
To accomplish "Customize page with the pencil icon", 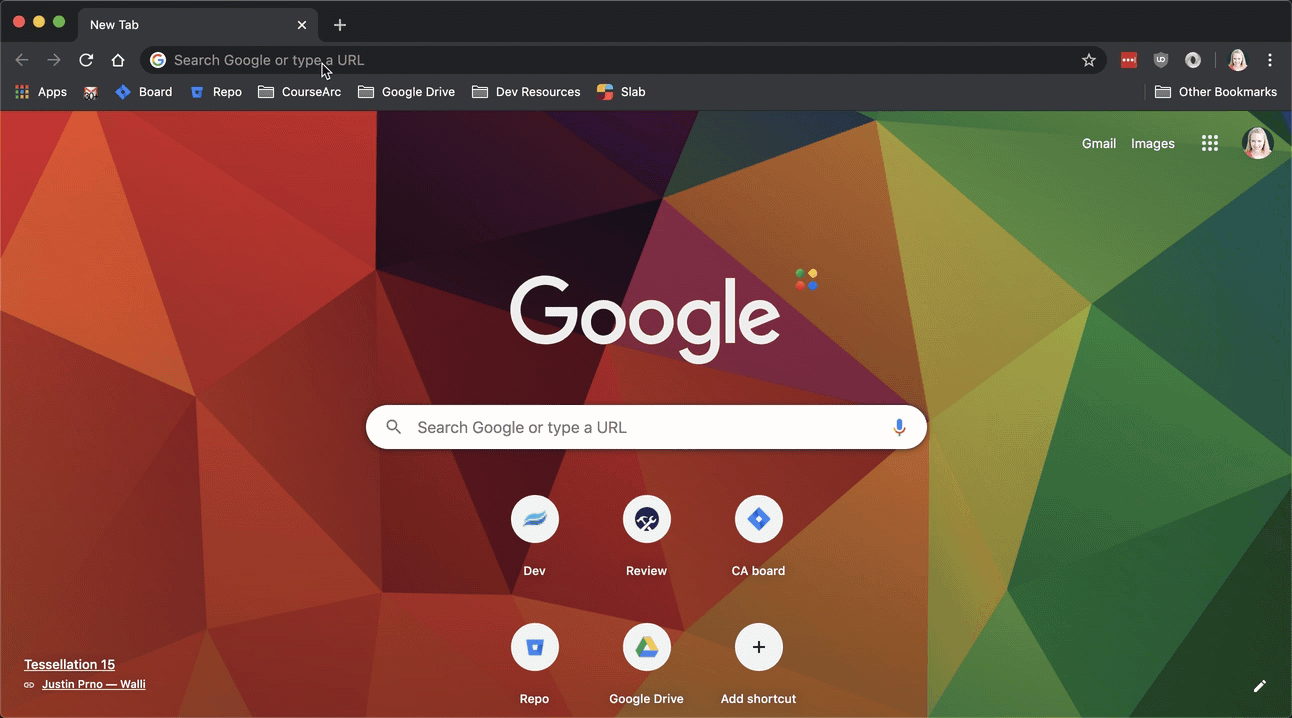I will [1260, 686].
